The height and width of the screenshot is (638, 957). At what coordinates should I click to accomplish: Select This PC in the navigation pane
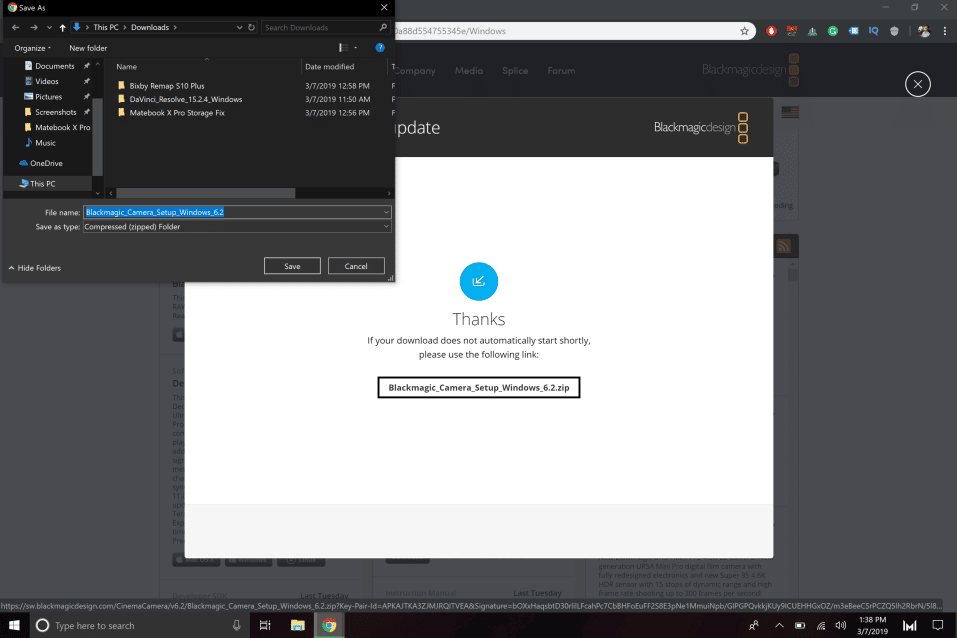(x=42, y=183)
